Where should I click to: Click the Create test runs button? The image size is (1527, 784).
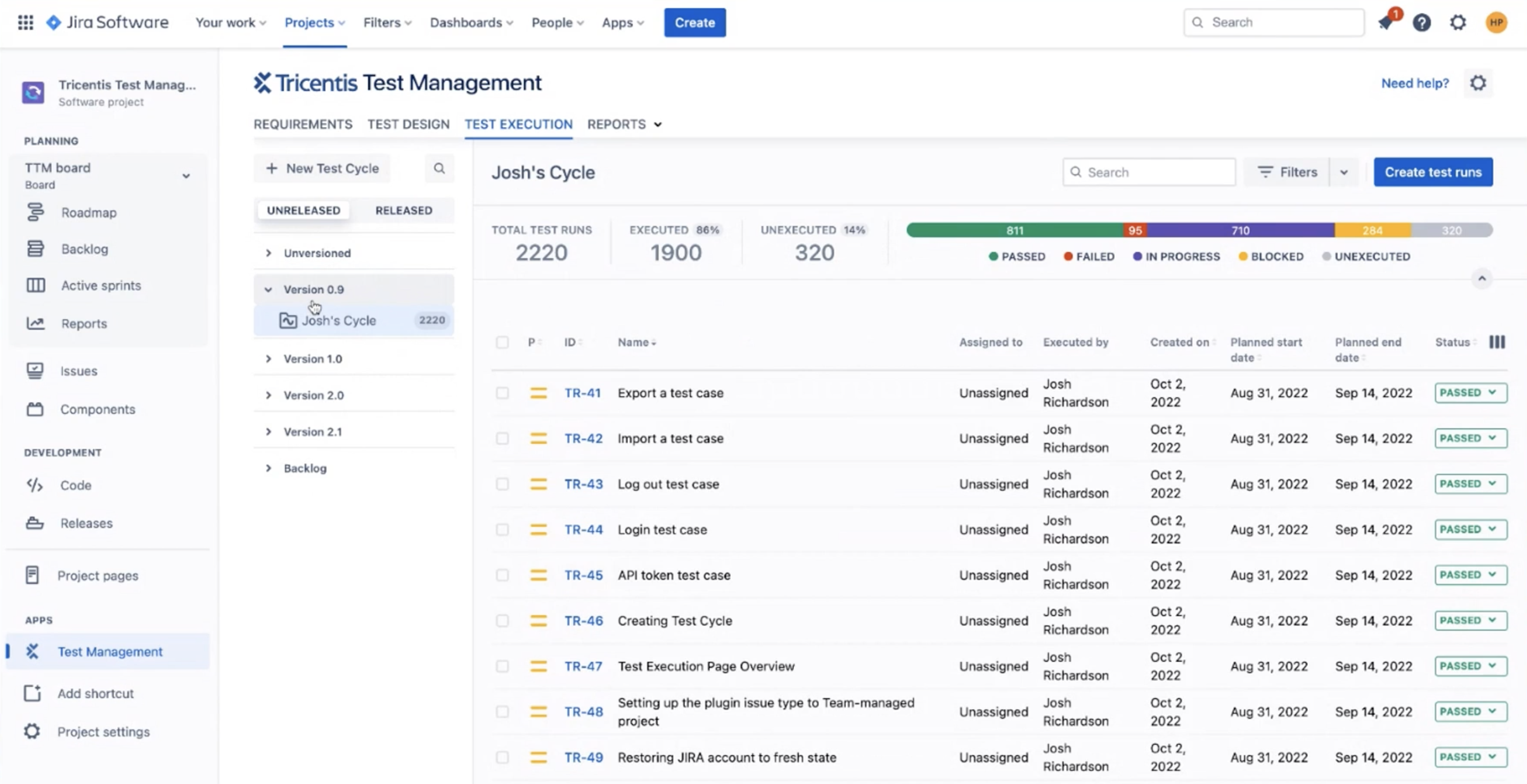[x=1433, y=172]
